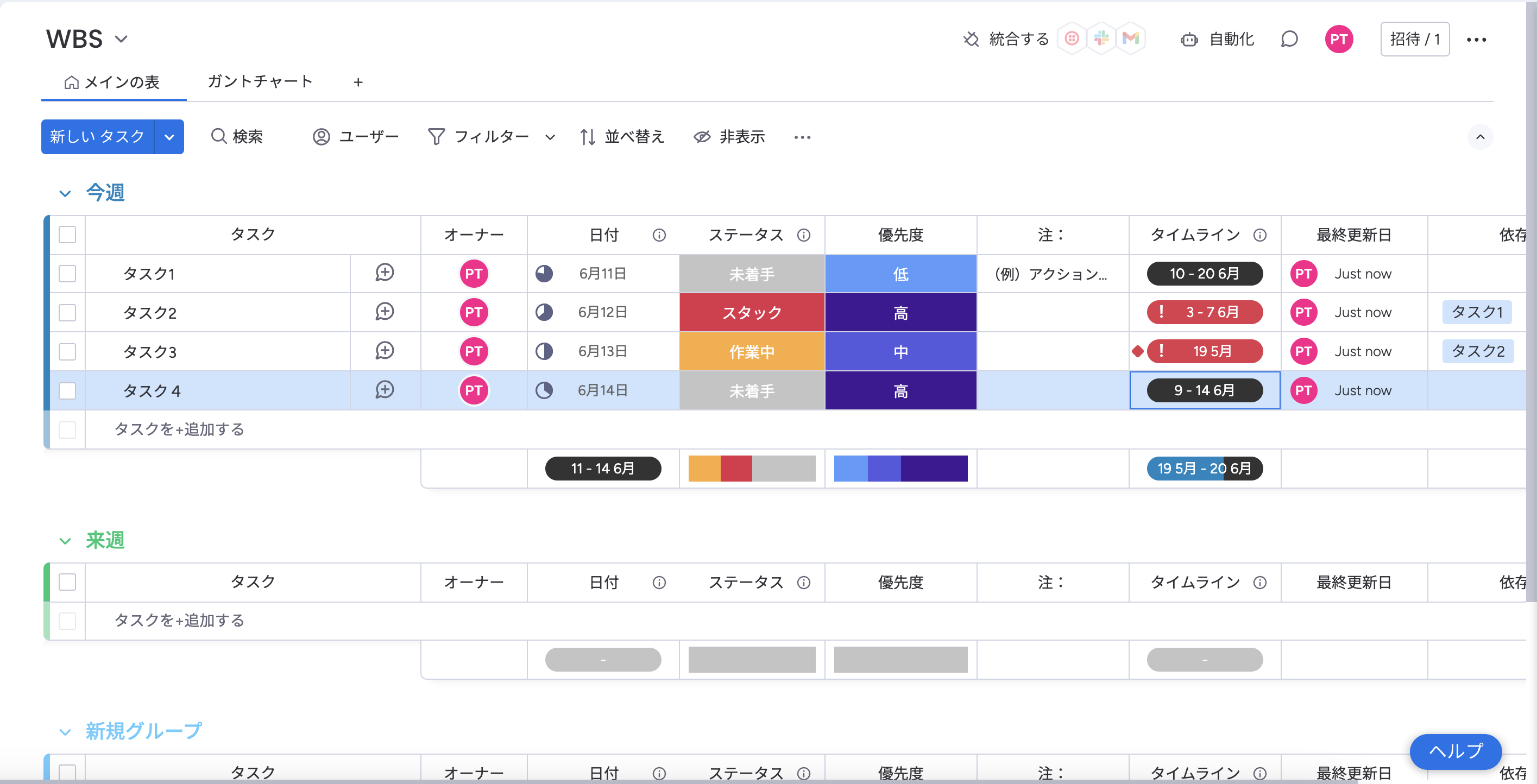Click info icon beside ステータス in 今週
The height and width of the screenshot is (784, 1537).
pyautogui.click(x=804, y=235)
